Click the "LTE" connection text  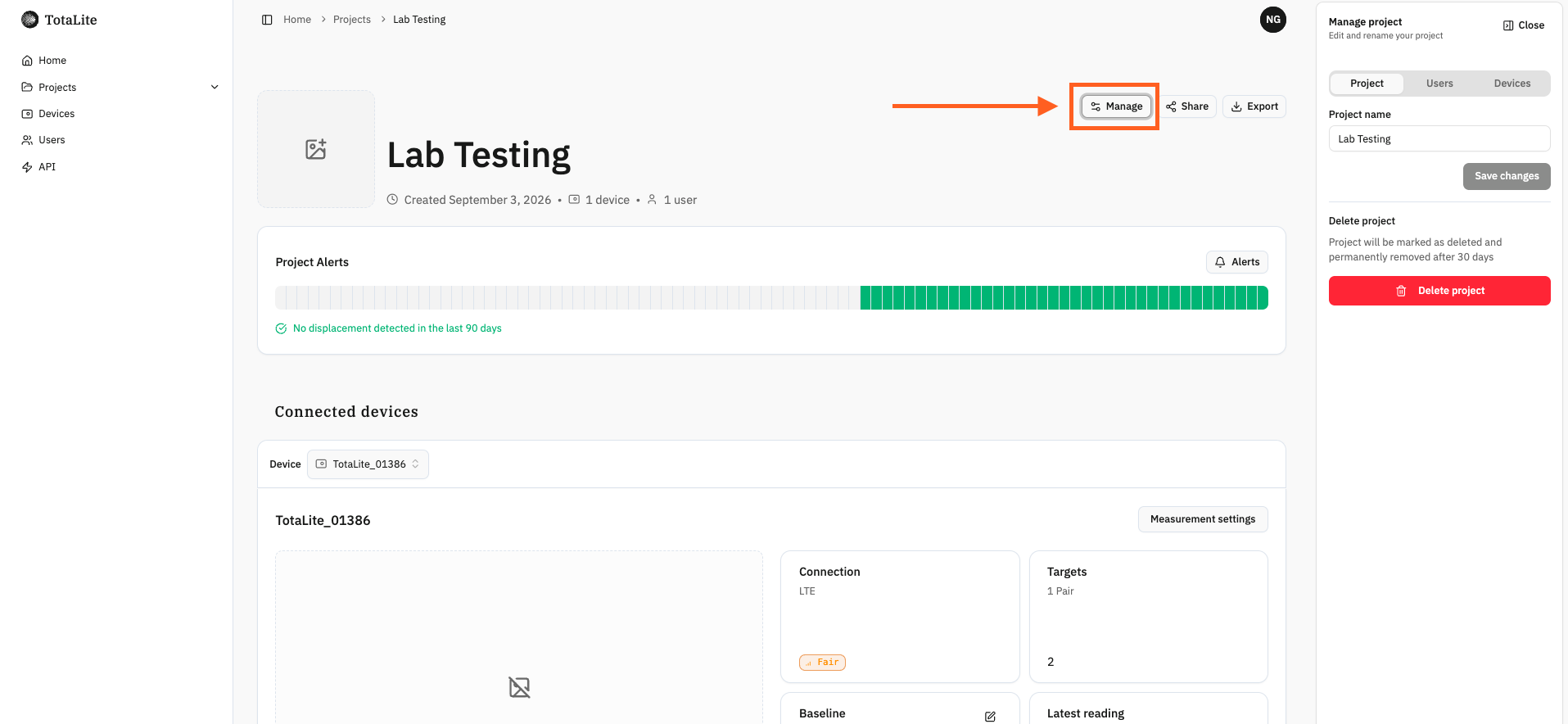pos(807,591)
